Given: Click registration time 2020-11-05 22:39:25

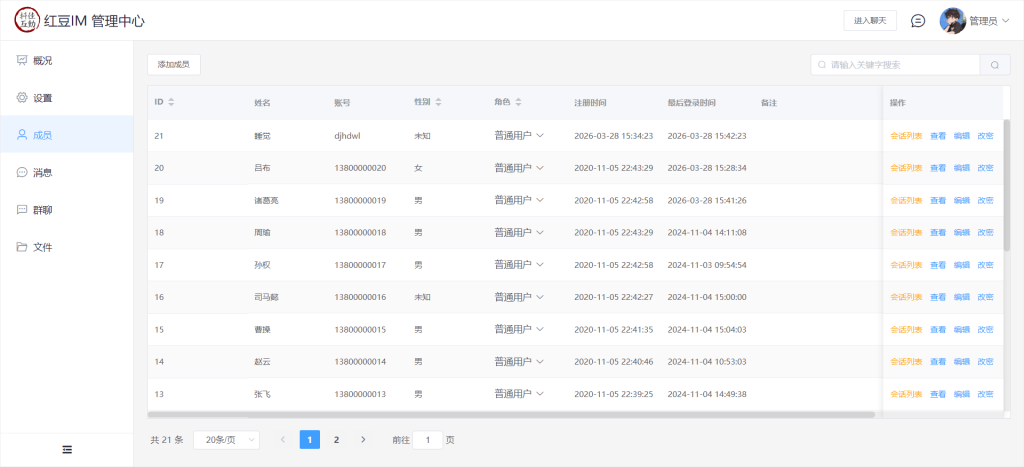Looking at the screenshot, I should pos(614,395).
